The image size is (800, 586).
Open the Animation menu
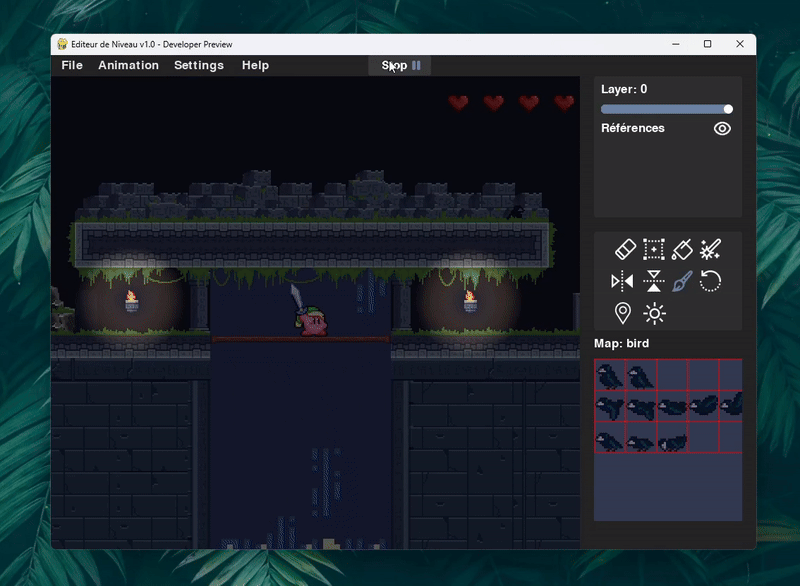coord(129,65)
